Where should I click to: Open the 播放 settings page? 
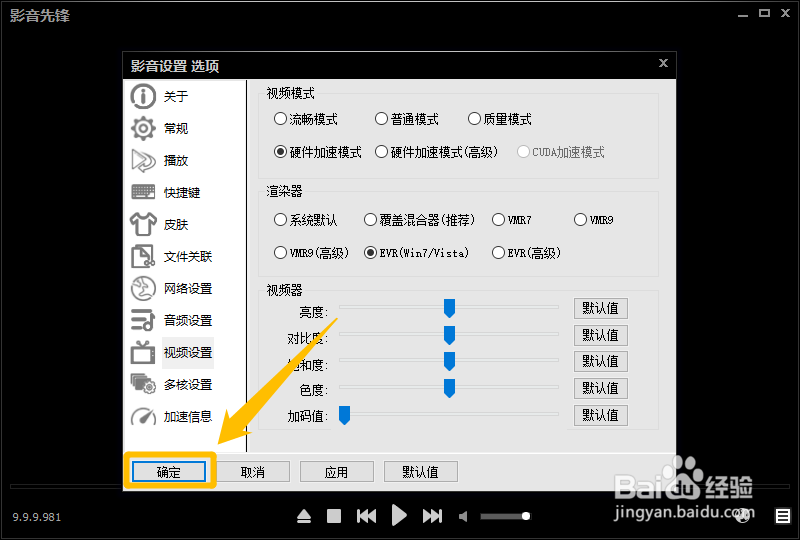coord(176,160)
